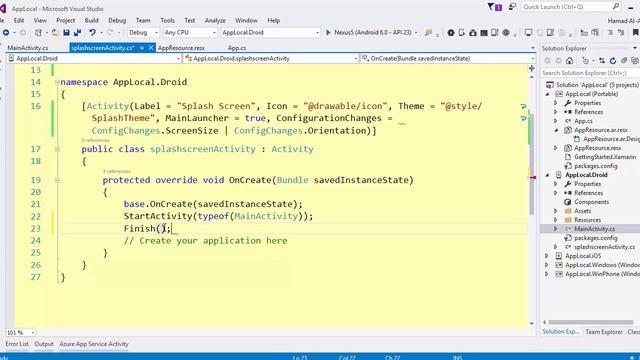Click the camera-shaped toolbar icon
The height and width of the screenshot is (360, 640).
473,32
